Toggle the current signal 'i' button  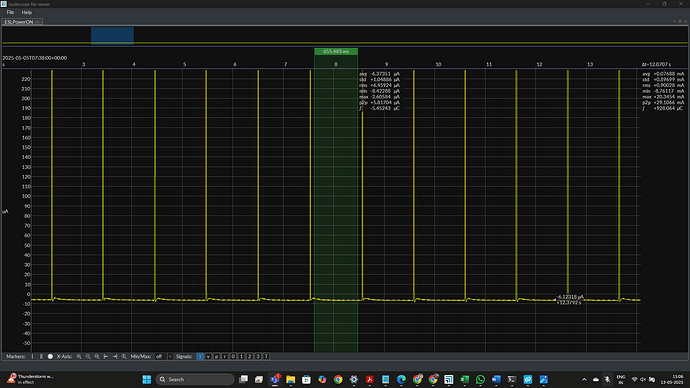(x=200, y=356)
